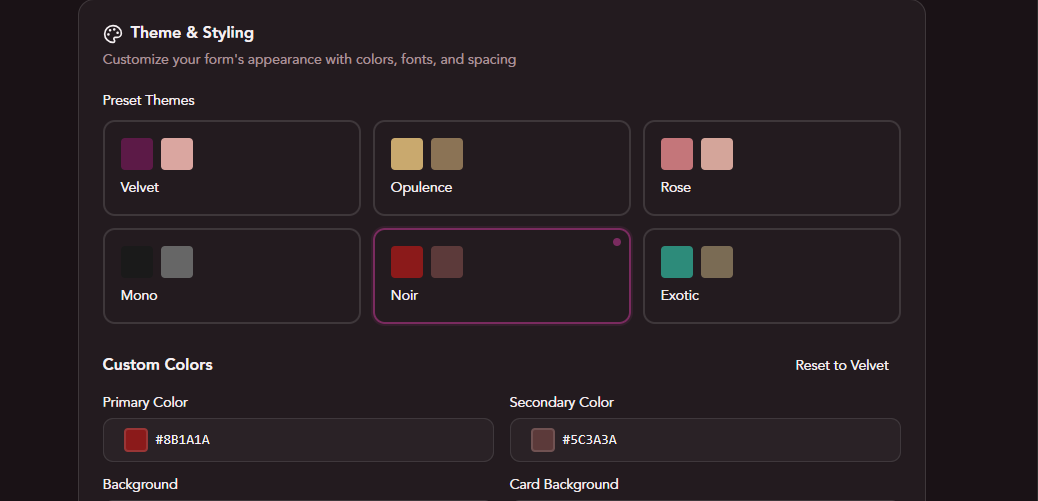The width and height of the screenshot is (1038, 501).
Task: Click the teal swatch in Exotic card
Action: [x=677, y=262]
